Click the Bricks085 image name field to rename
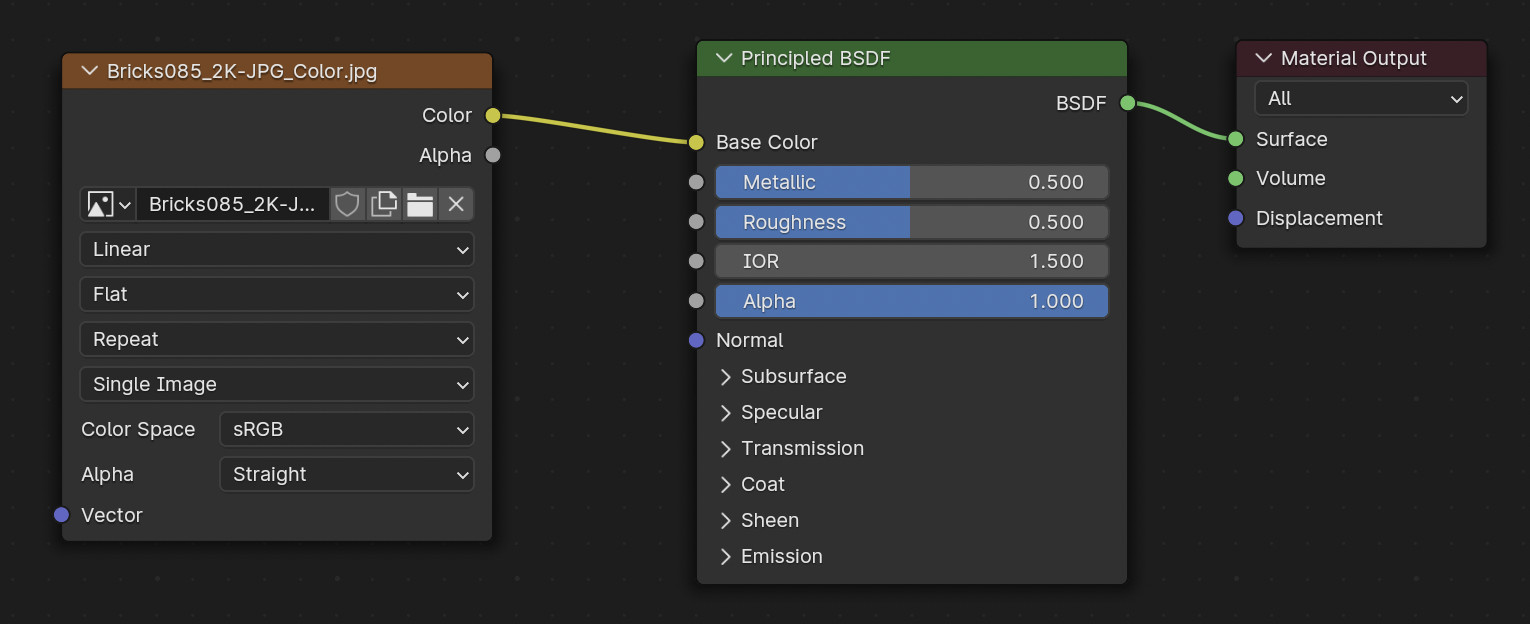Screen dimensions: 1530x624 235,204
